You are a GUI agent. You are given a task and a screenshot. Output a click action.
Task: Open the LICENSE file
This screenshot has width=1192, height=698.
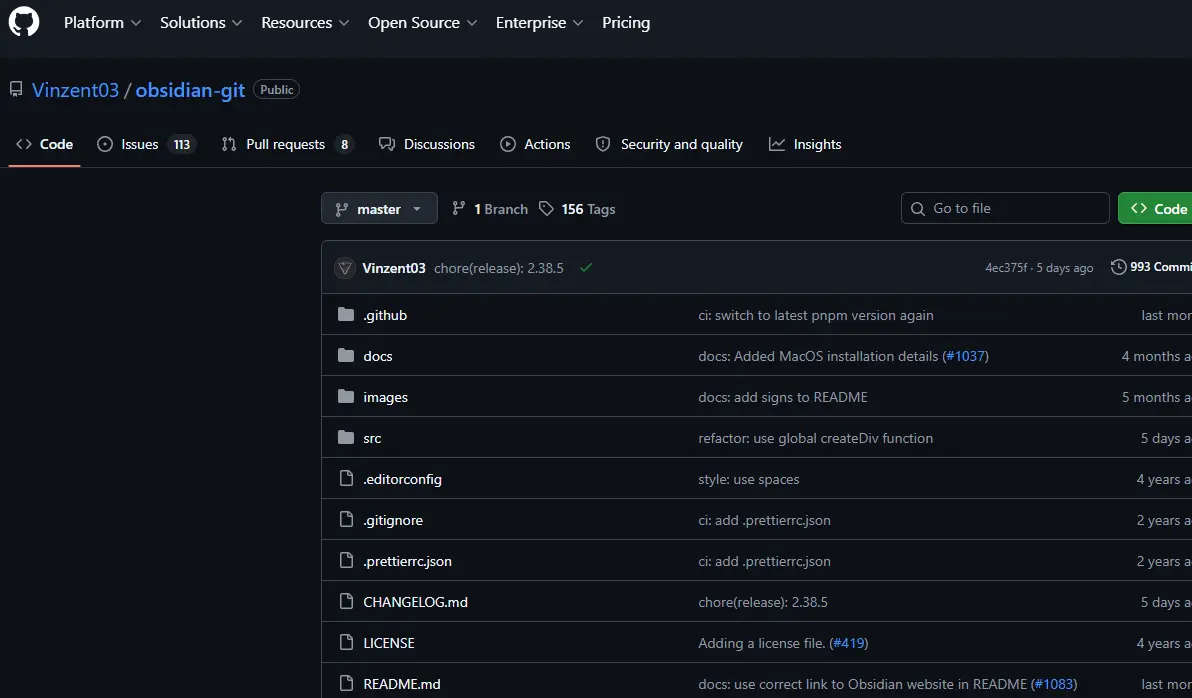(x=388, y=643)
